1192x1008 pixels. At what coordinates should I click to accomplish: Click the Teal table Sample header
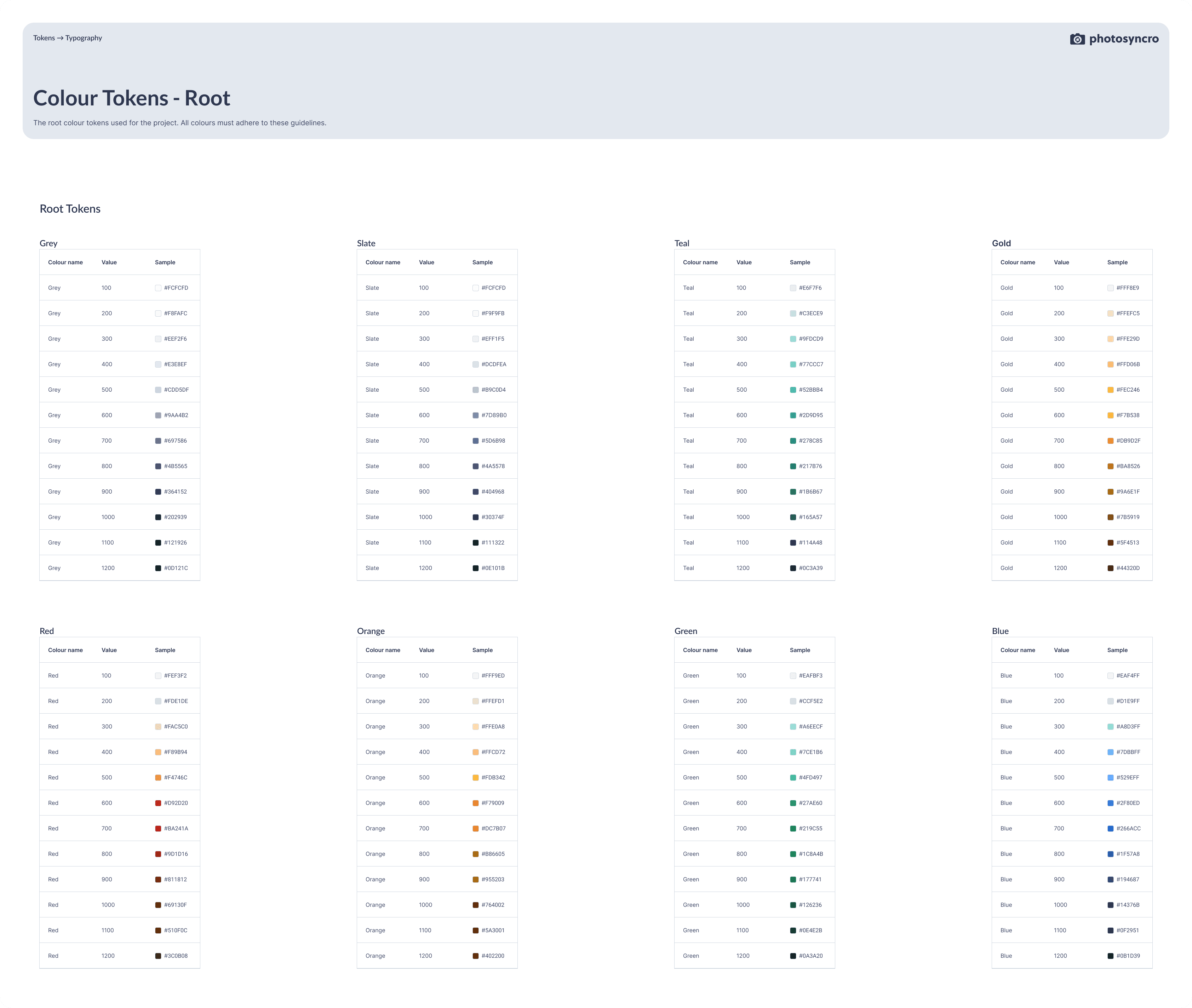(800, 262)
